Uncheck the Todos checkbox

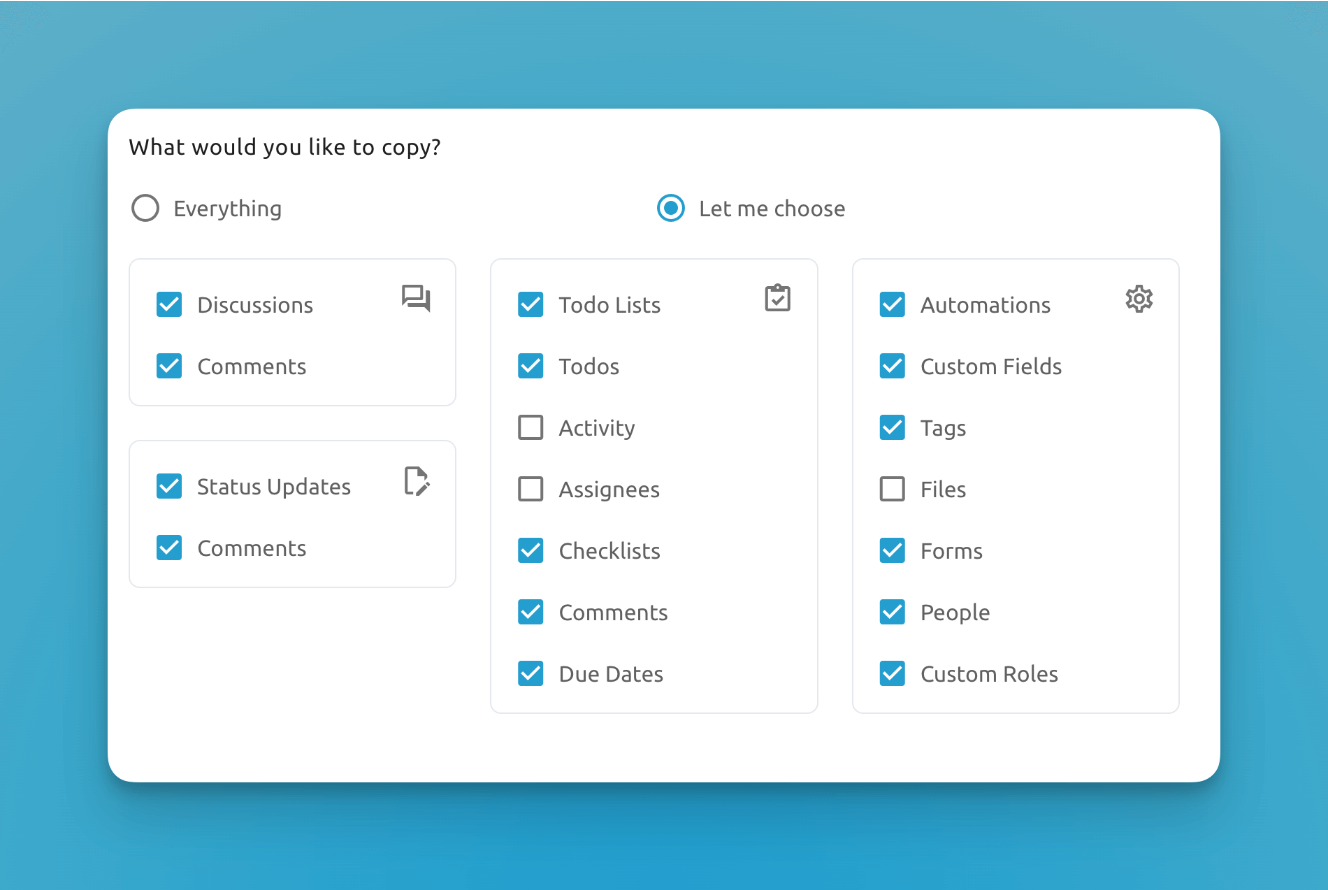click(531, 367)
